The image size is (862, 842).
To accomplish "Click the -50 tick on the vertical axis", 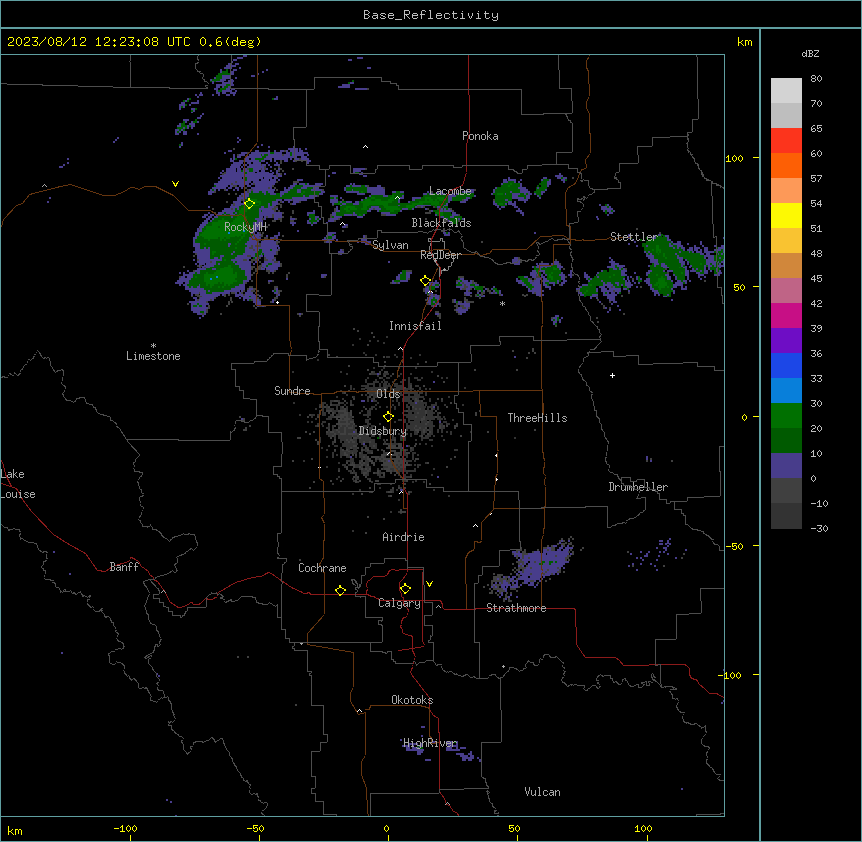I will tap(734, 546).
